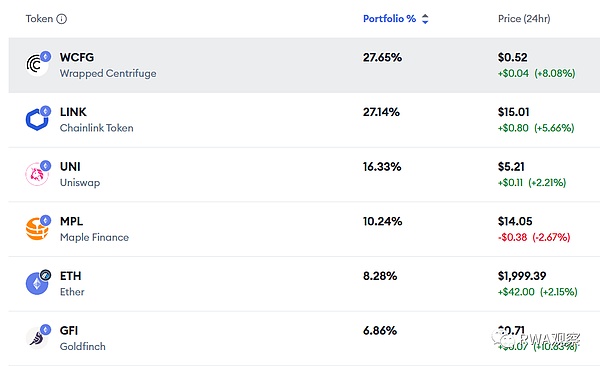Click the 27.65% portfolio value for WCFG
Screen dimensions: 600x366
point(382,57)
